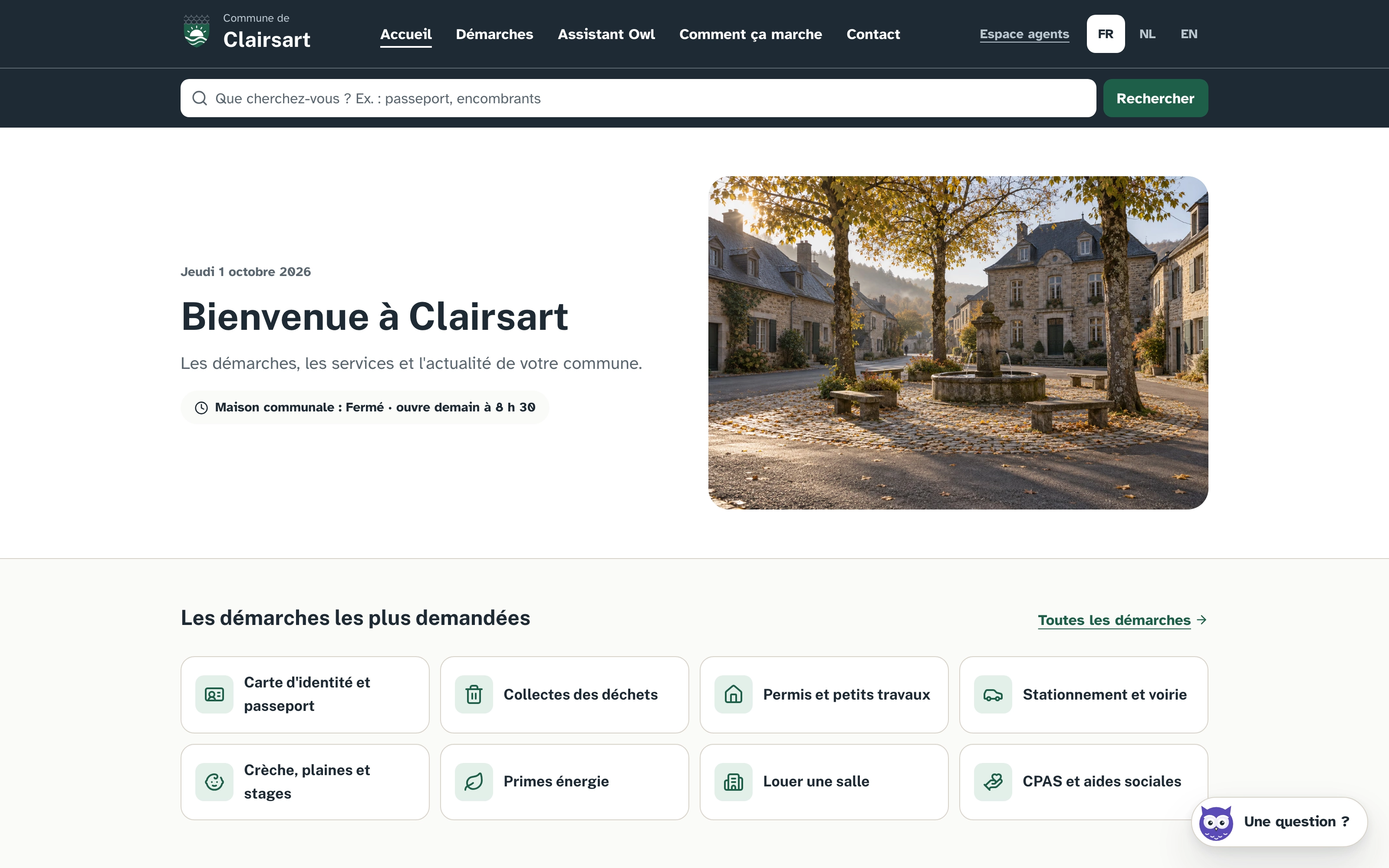Switch language to FR
This screenshot has height=868, width=1389.
(x=1106, y=34)
